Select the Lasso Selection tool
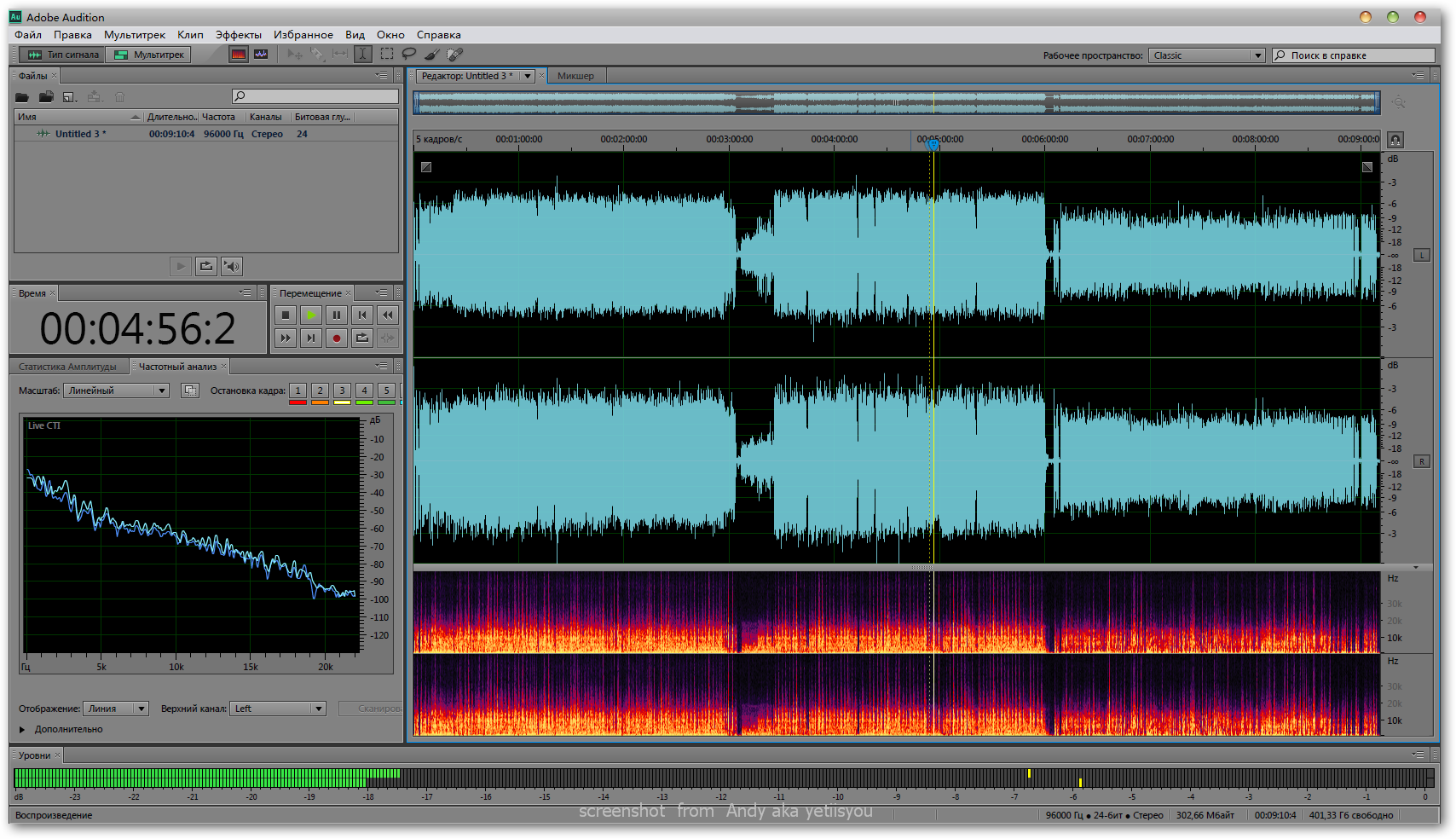 tap(409, 55)
